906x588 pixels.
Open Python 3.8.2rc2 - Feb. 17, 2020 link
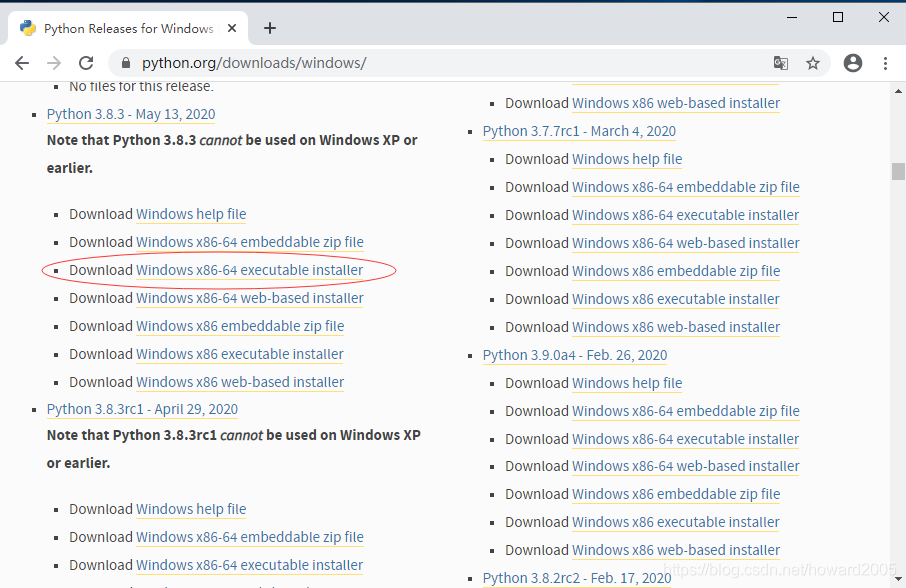pos(577,578)
